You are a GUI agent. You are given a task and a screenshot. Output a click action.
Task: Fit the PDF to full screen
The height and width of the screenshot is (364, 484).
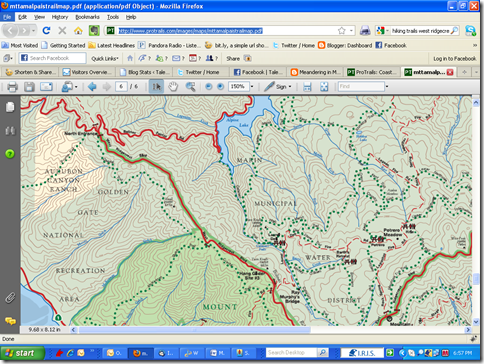324,87
